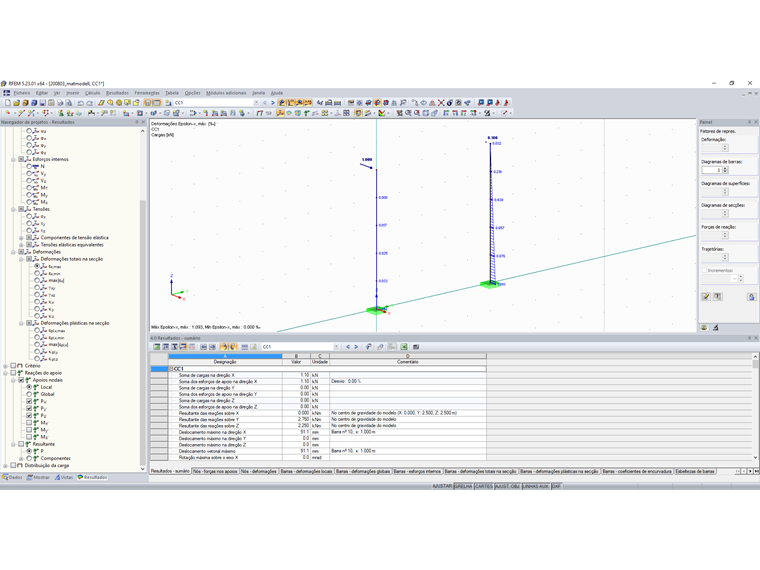760x570 pixels.
Task: Toggle the GRELHA status bar button
Action: point(463,486)
